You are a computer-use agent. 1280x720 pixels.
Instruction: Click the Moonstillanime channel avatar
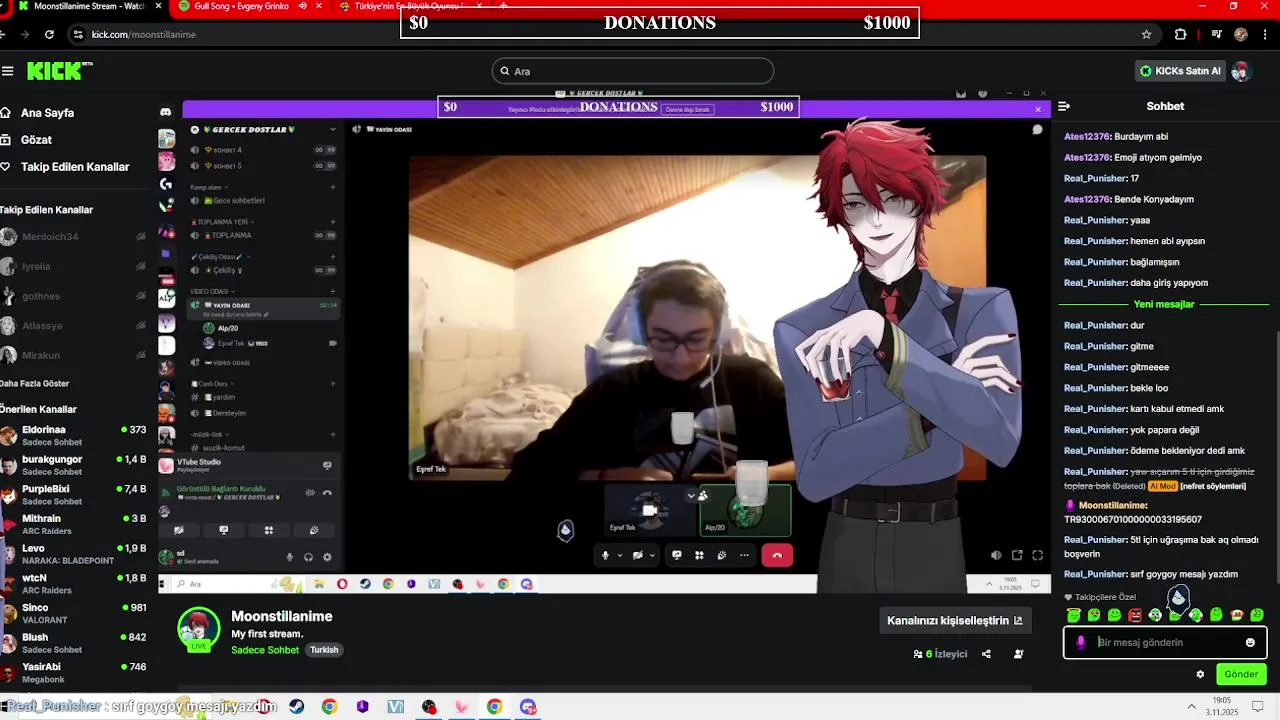point(198,629)
